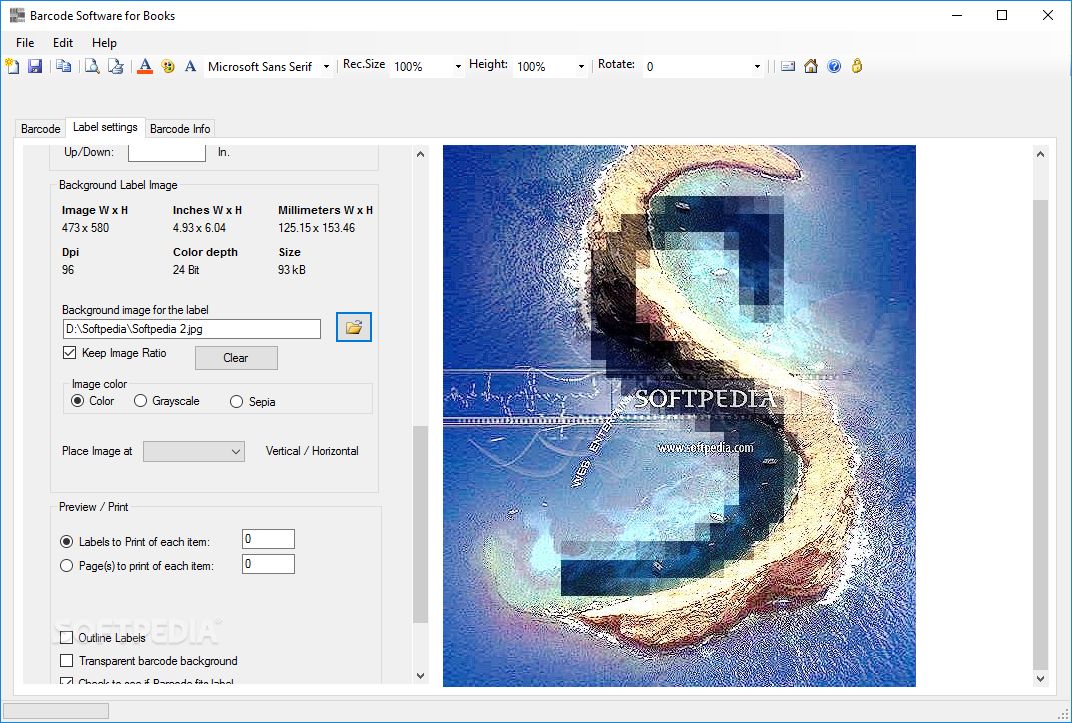Click the settings panel scrollbar thumb
1072x723 pixels.
pos(420,524)
